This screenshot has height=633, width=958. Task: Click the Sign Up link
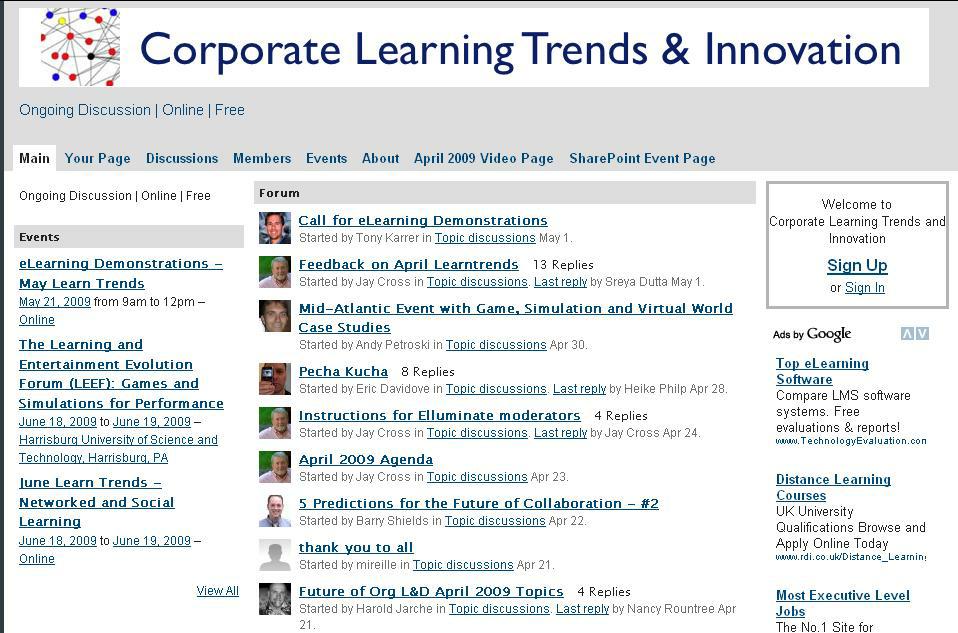pyautogui.click(x=856, y=265)
